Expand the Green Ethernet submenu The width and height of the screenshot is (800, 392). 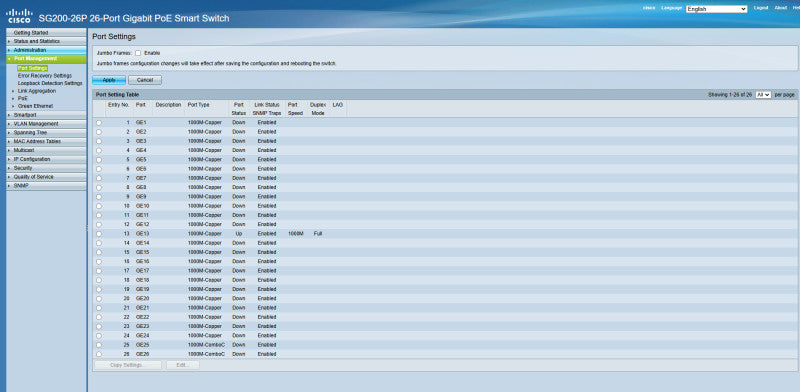pos(35,106)
